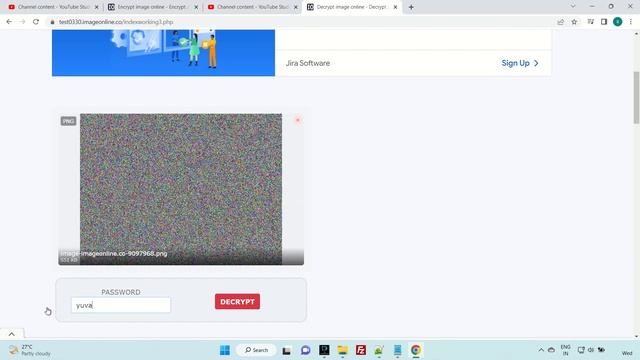Viewport: 640px width, 360px height.
Task: Open the blue document taskbar app
Action: point(398,350)
